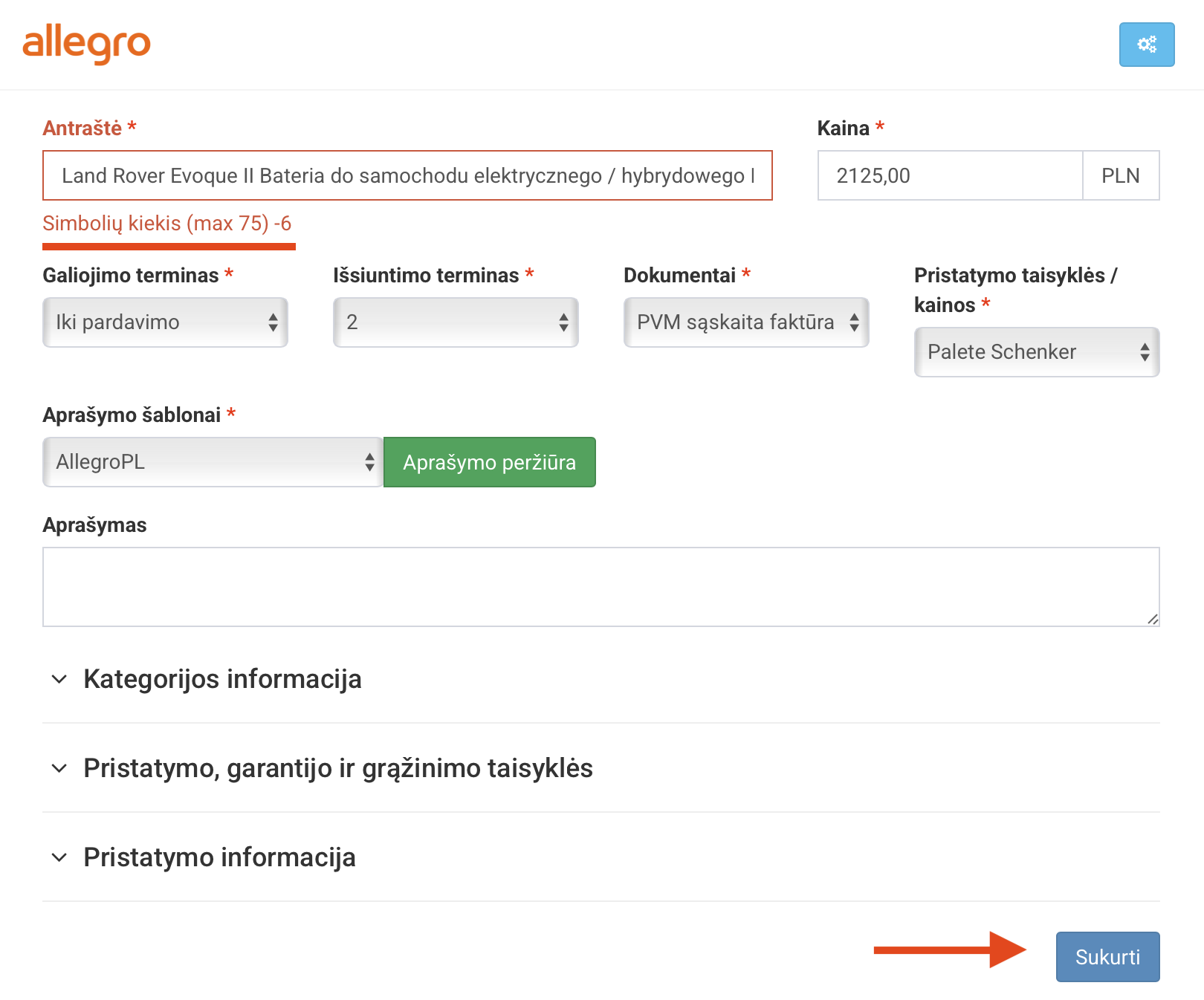
Task: Click inside the Aprašymas text area
Action: coord(601,587)
